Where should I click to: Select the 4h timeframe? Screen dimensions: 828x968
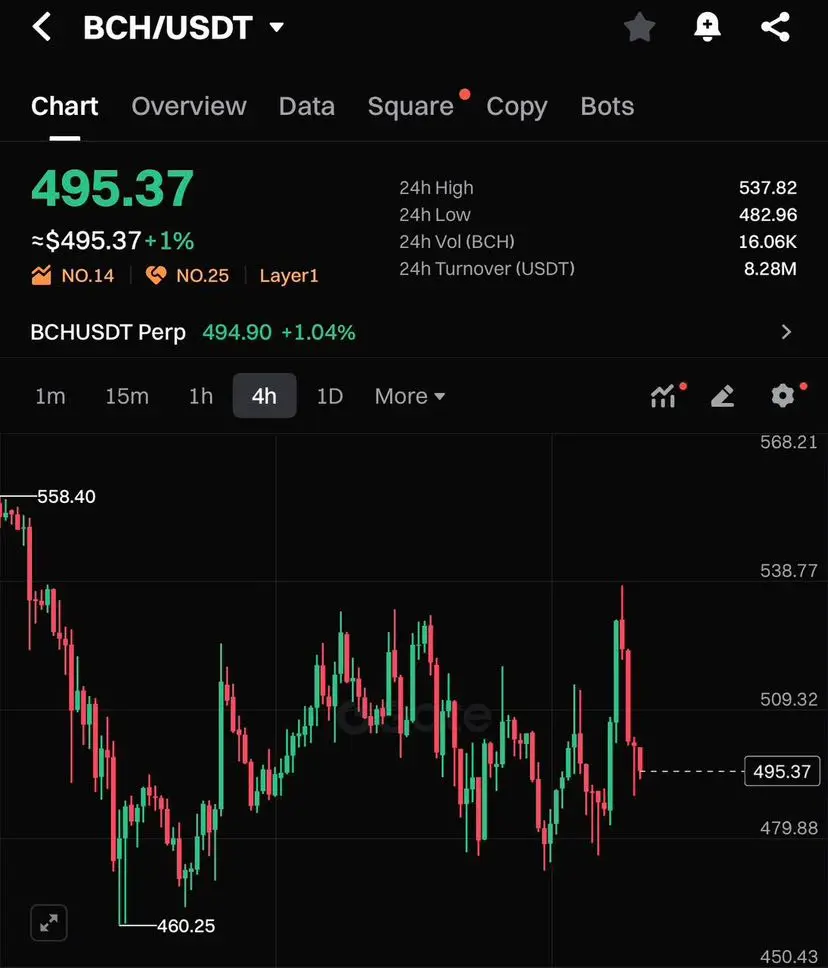[264, 396]
